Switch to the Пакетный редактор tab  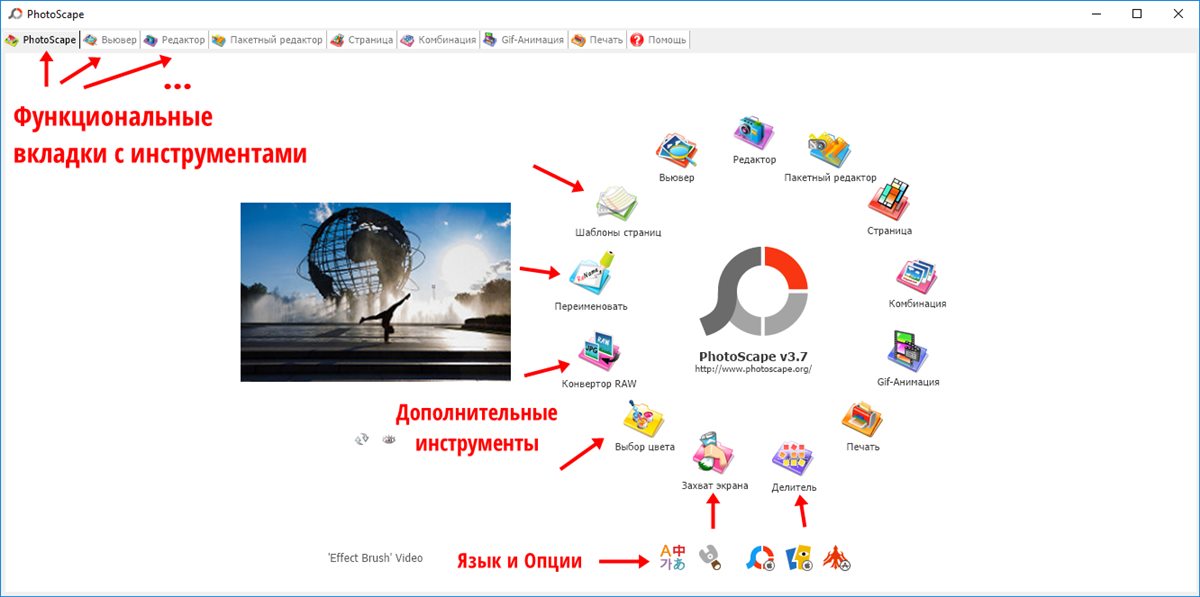[x=267, y=40]
